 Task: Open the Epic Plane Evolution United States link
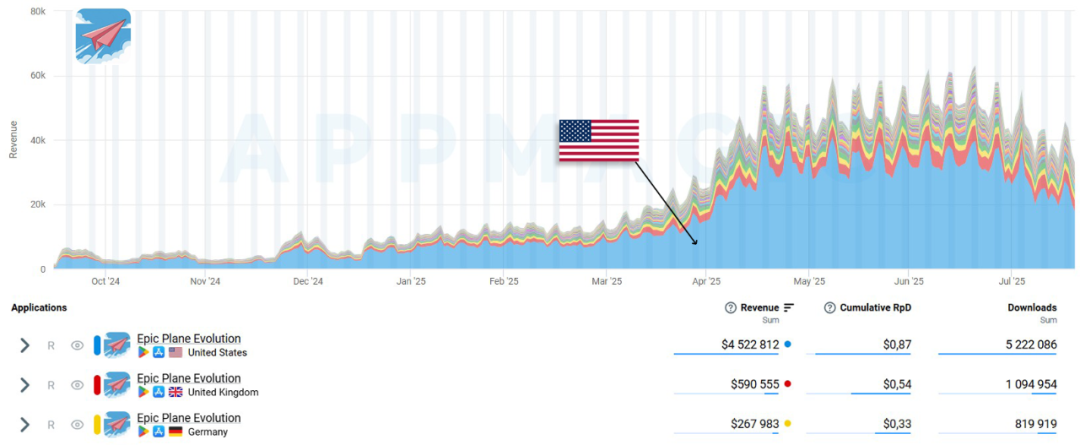point(189,339)
